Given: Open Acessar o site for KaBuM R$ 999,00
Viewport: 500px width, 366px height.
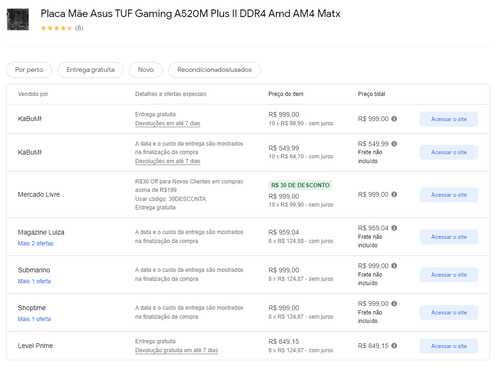Looking at the screenshot, I should click(x=449, y=119).
